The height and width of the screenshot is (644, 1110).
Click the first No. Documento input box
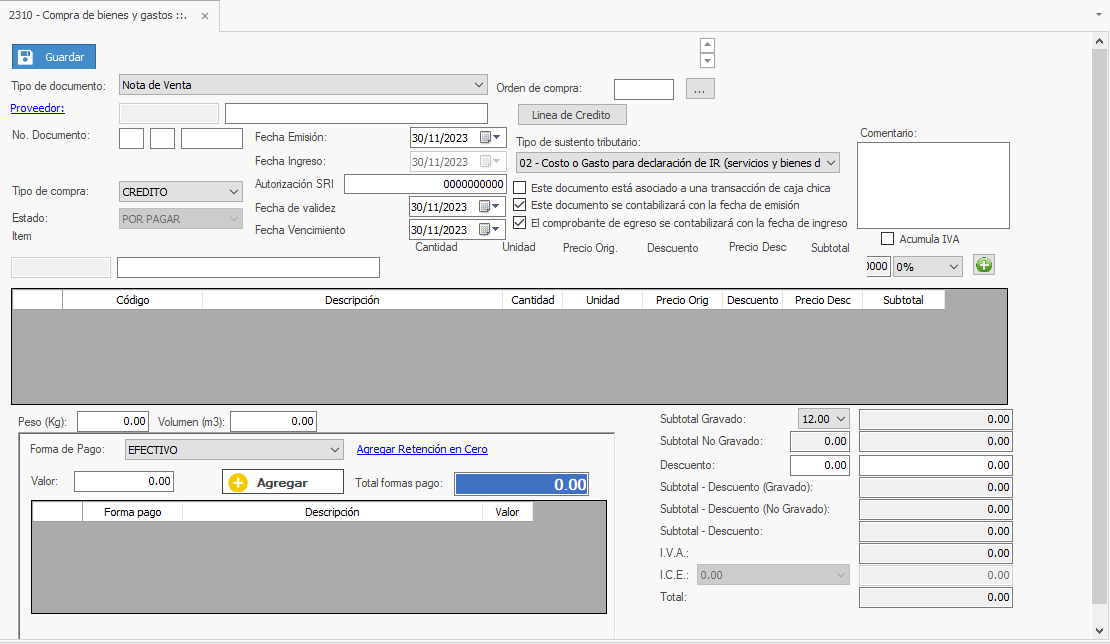[132, 138]
